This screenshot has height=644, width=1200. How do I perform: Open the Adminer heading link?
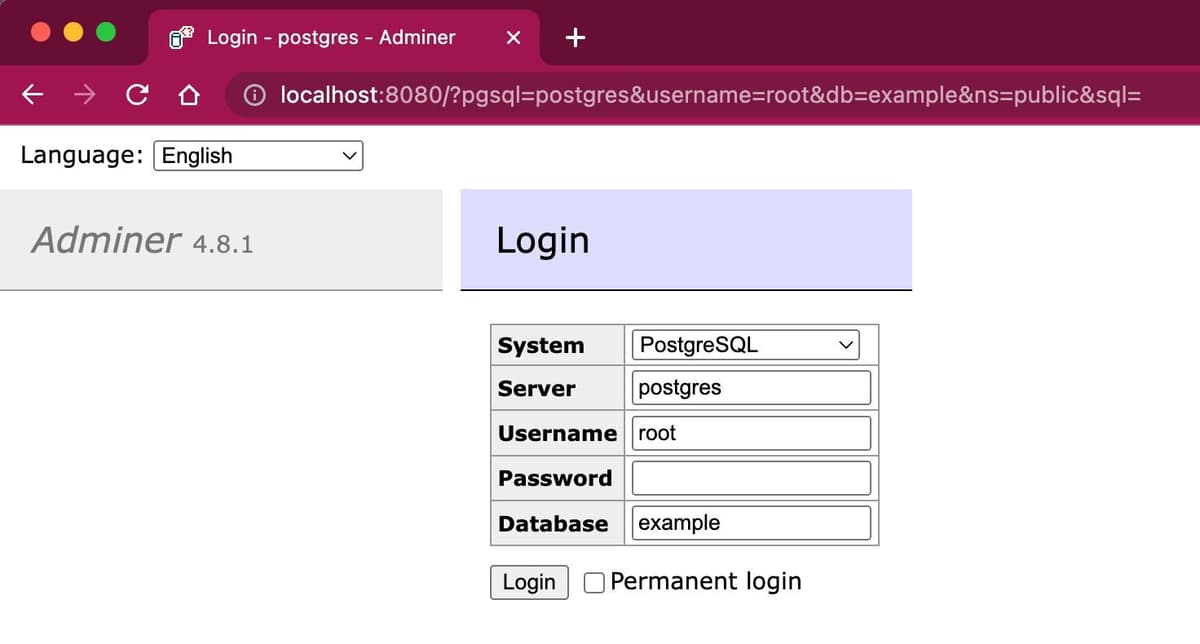tap(106, 240)
